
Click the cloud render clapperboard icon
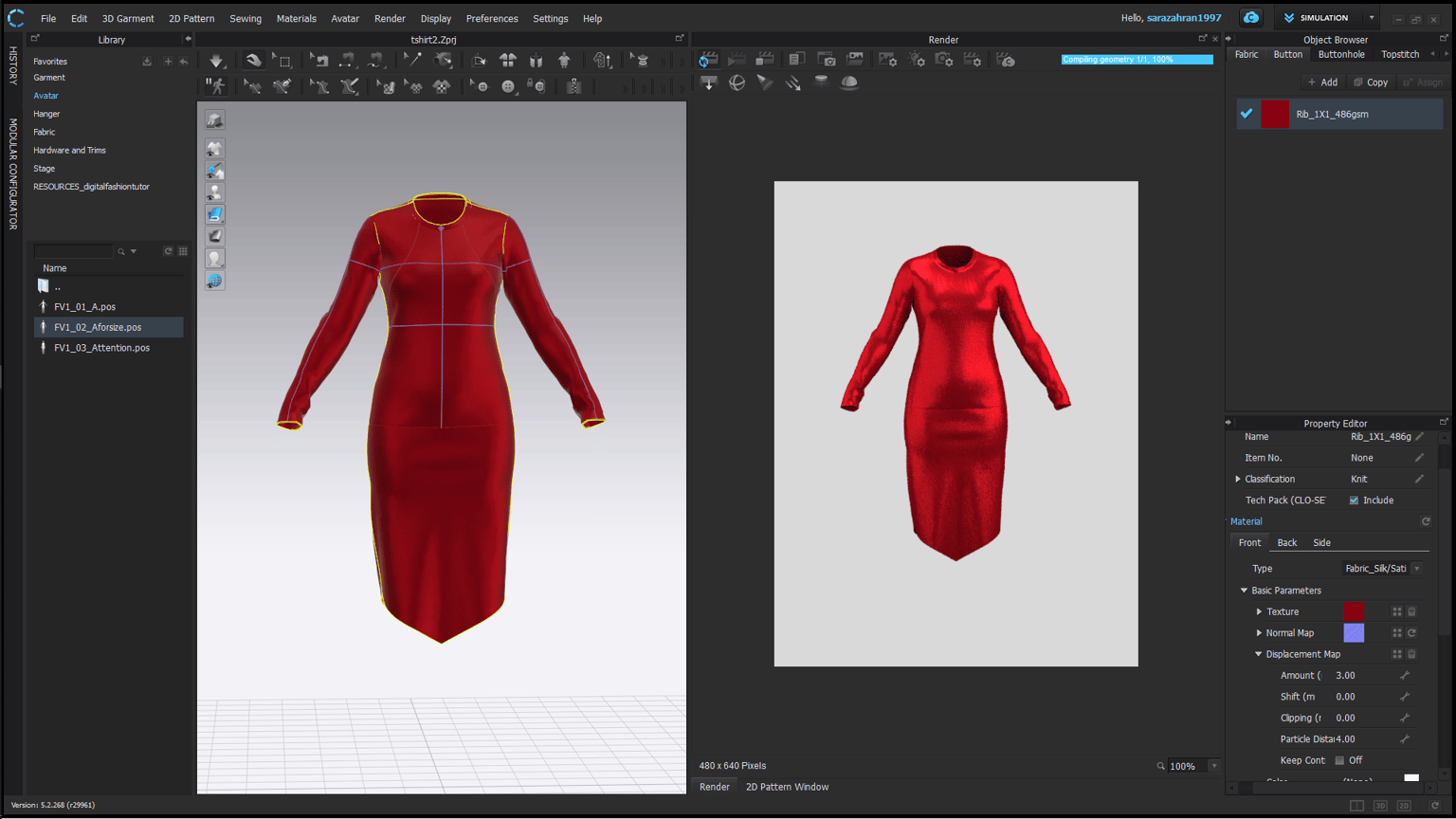tap(1006, 60)
